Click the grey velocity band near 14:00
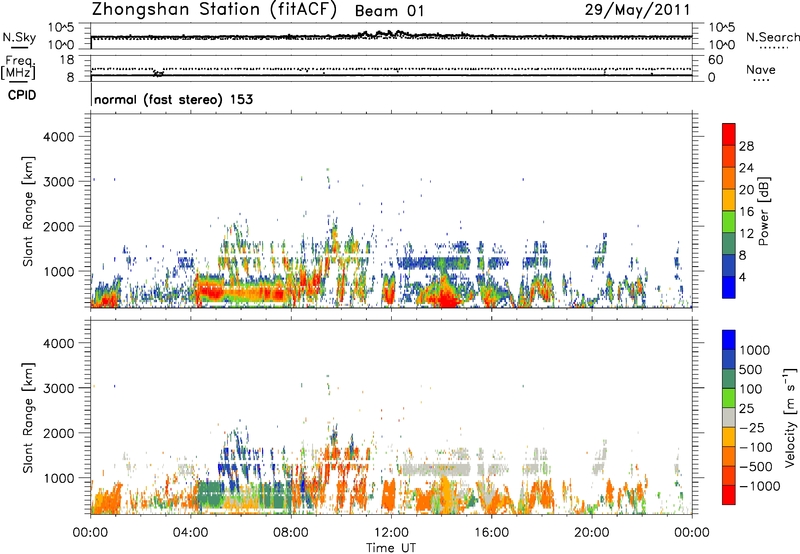800x554 pixels. pyautogui.click(x=435, y=469)
